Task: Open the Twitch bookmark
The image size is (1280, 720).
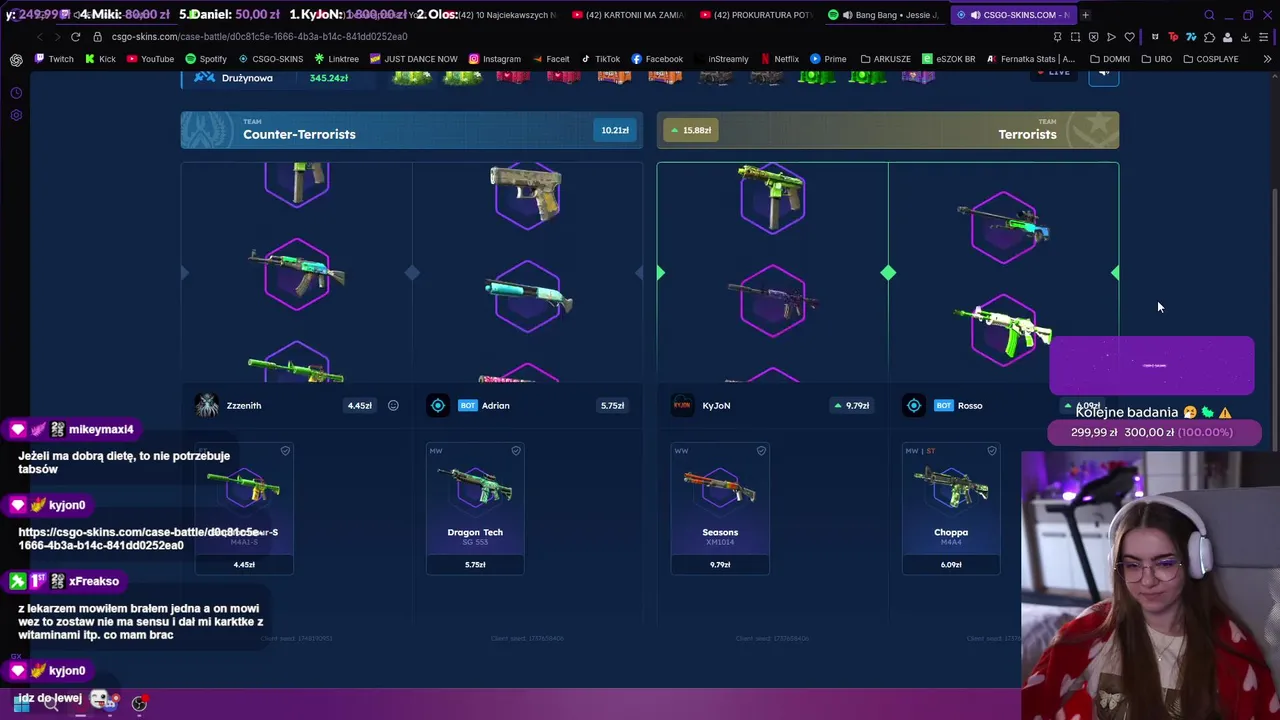Action: (x=54, y=59)
